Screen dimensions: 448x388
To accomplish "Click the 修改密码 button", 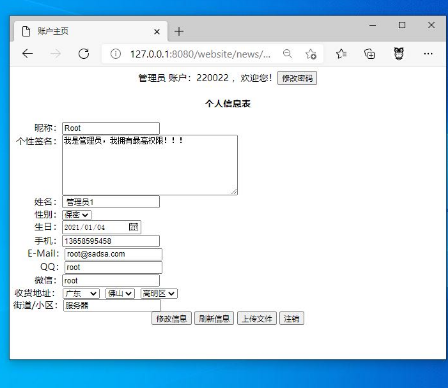I will [x=297, y=78].
